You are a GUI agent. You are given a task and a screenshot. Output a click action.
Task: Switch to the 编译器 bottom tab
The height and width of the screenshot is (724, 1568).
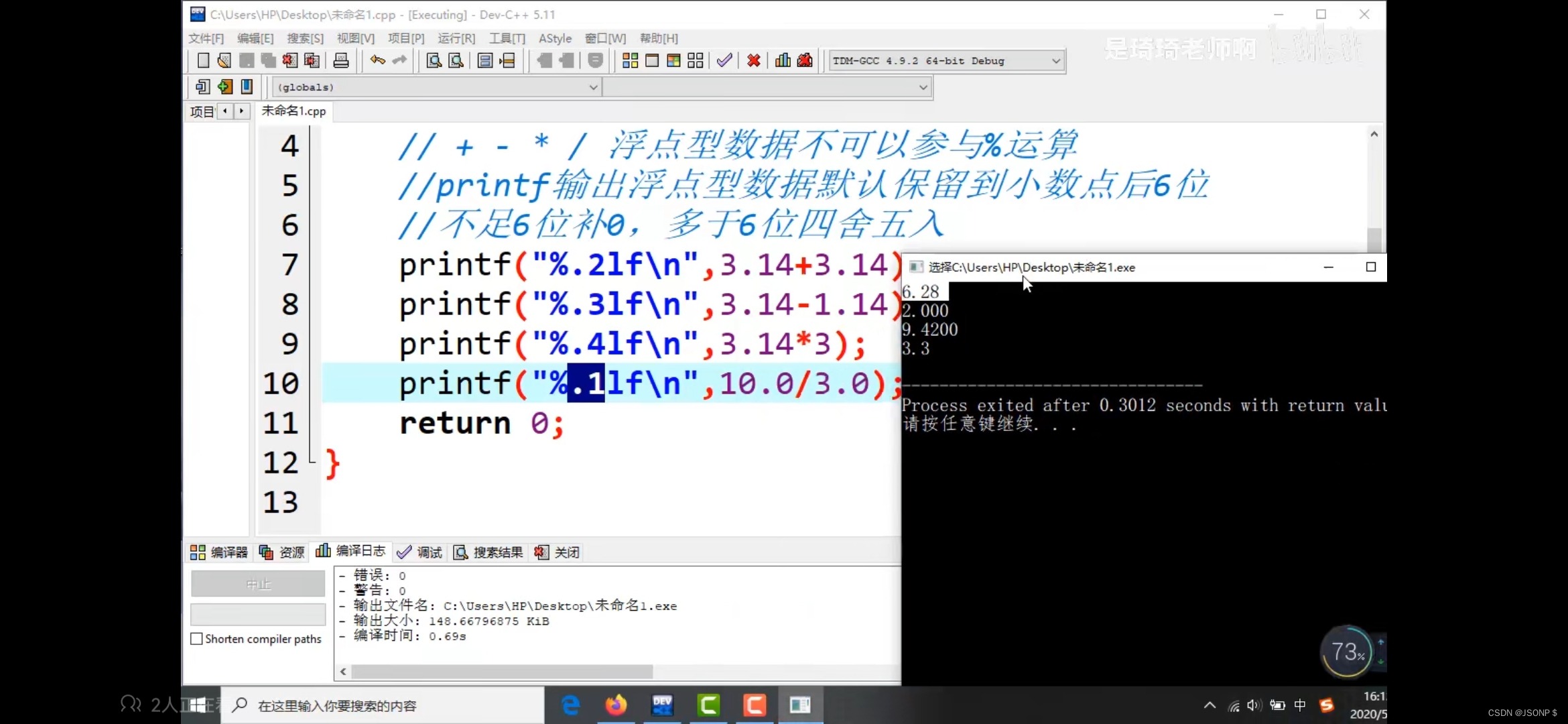click(219, 552)
